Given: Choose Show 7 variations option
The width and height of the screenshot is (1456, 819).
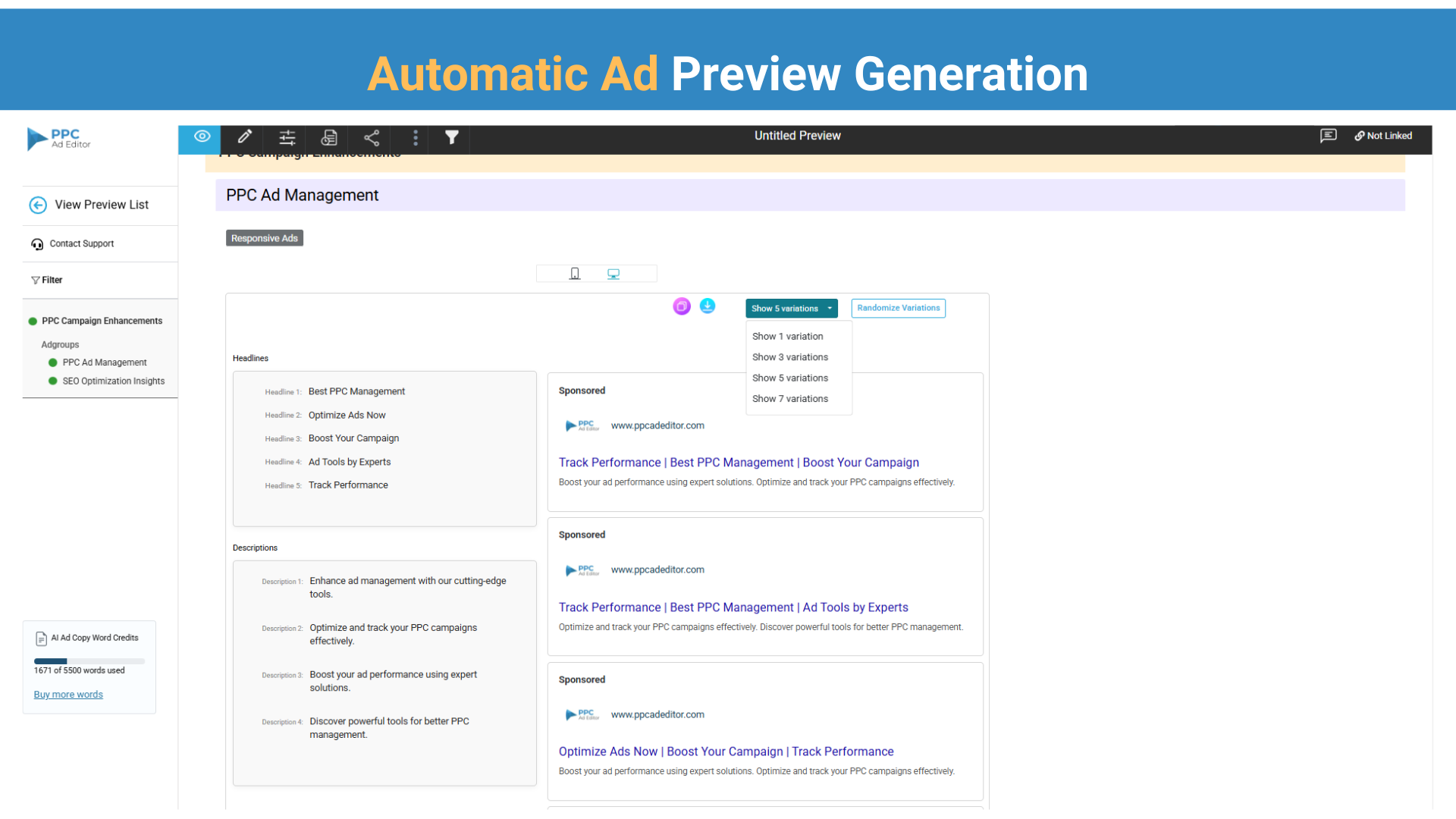Looking at the screenshot, I should [x=789, y=399].
